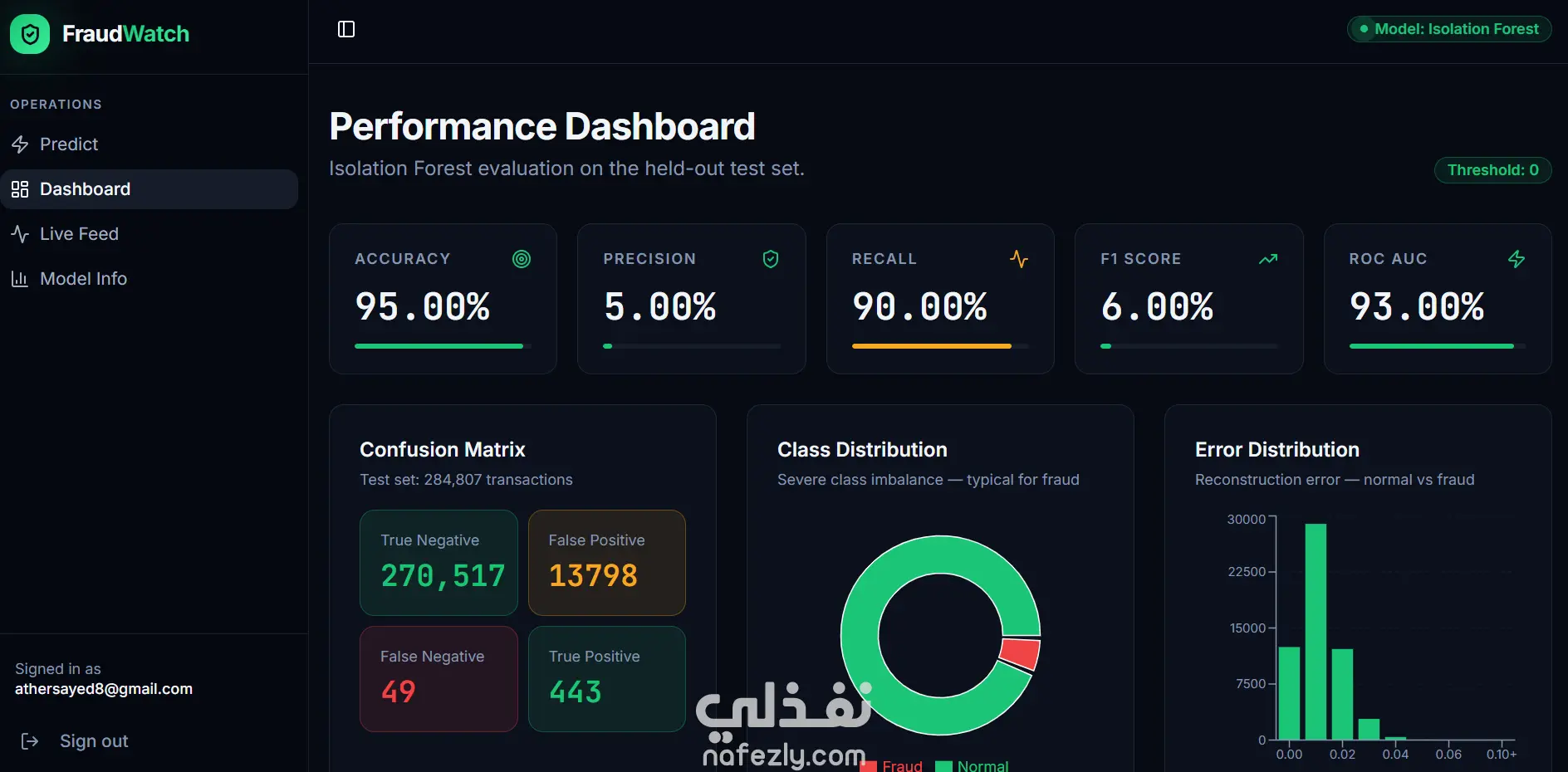Screen dimensions: 1568x772
Task: Click the first bar at 0.00 in histogram
Action: [x=1289, y=693]
